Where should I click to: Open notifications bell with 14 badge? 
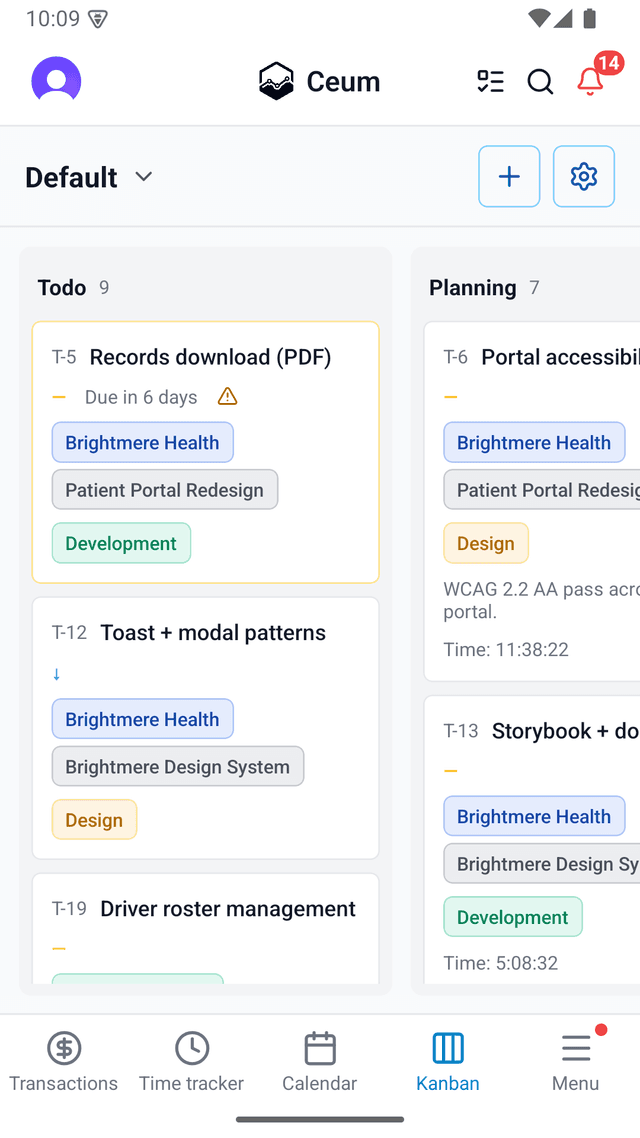pyautogui.click(x=591, y=81)
